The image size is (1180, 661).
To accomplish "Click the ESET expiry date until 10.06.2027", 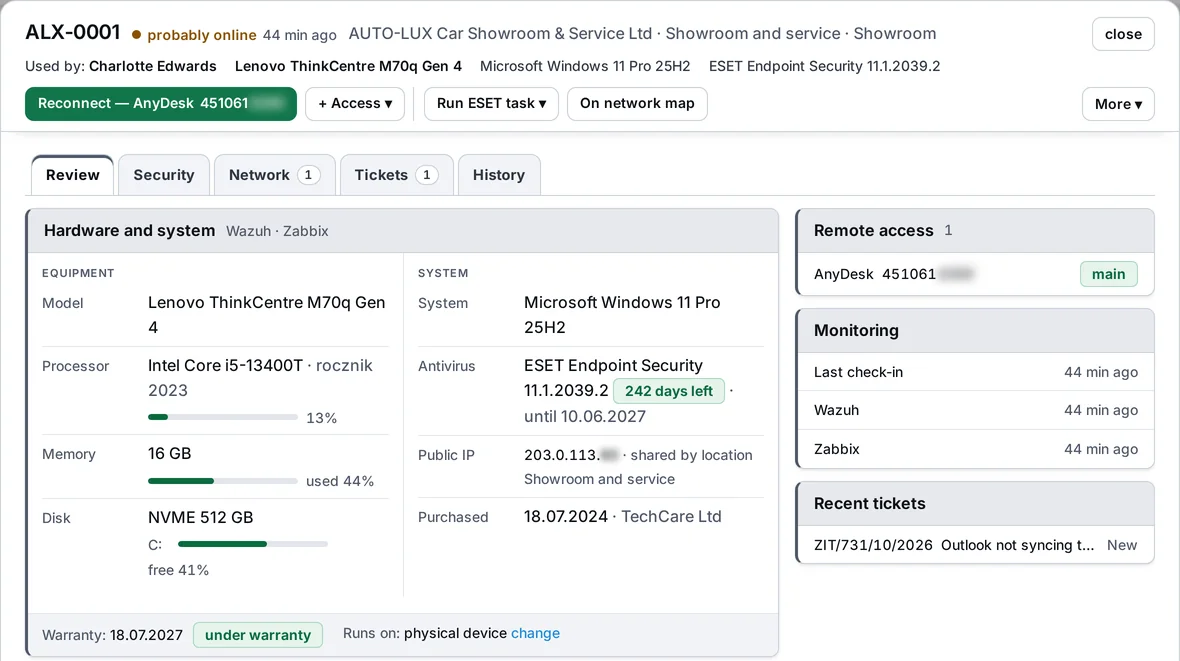I will point(585,416).
